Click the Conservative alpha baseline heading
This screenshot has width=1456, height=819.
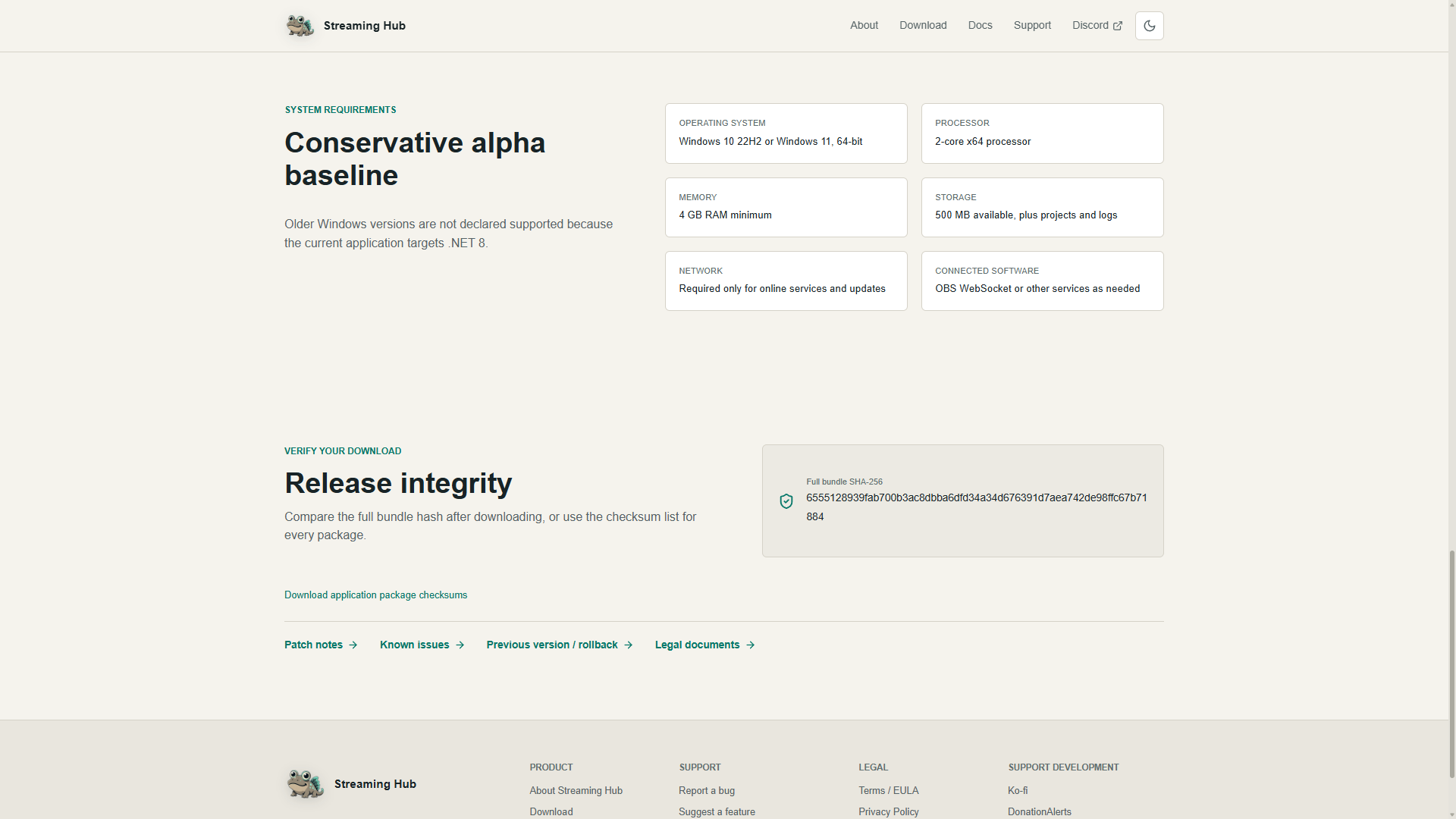coord(415,159)
